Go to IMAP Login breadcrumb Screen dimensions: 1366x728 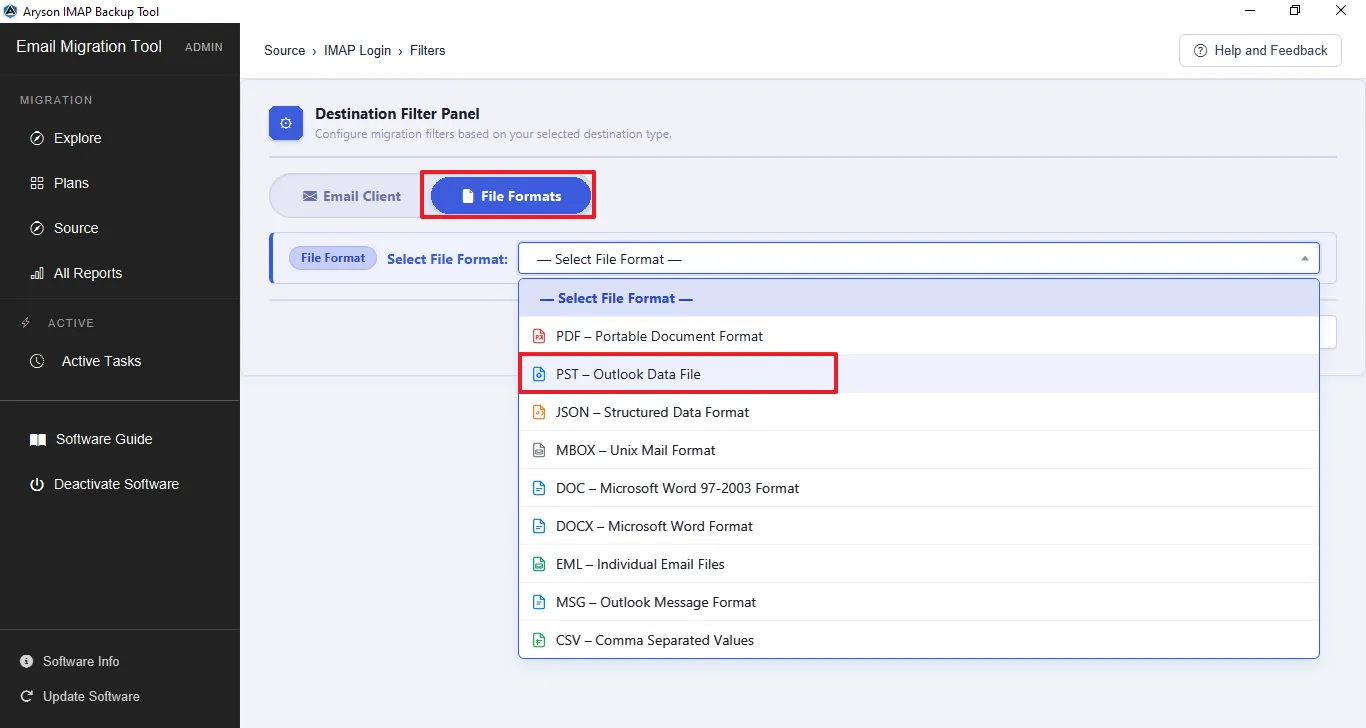pyautogui.click(x=358, y=50)
